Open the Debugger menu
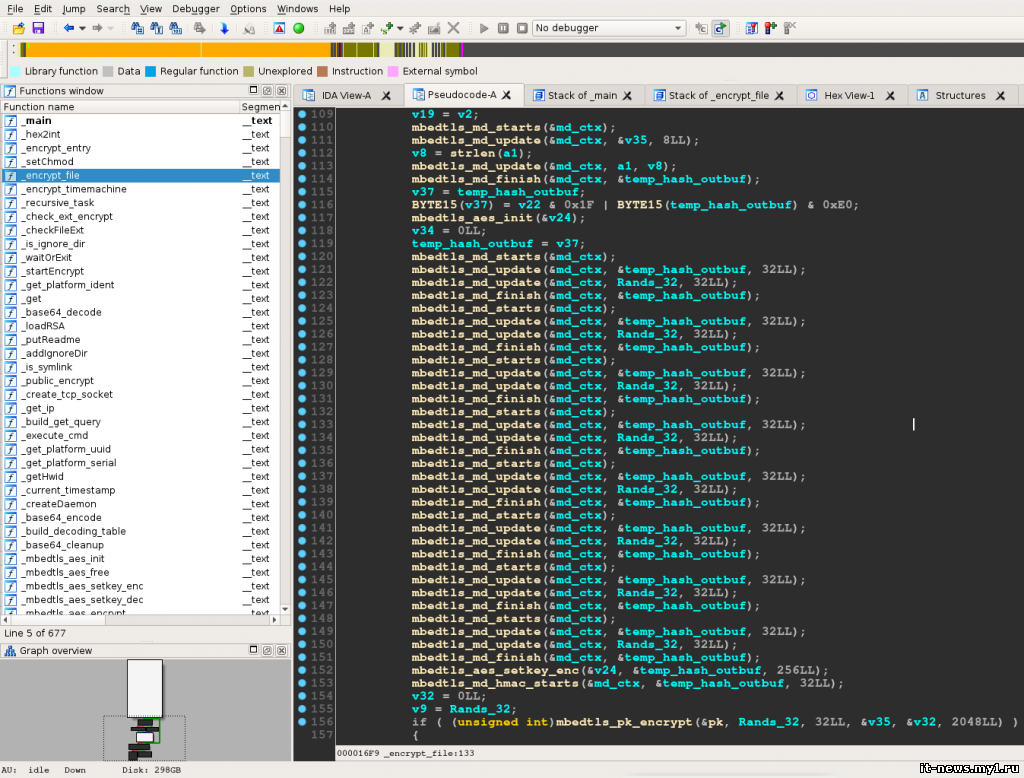The image size is (1024, 778). [x=195, y=9]
